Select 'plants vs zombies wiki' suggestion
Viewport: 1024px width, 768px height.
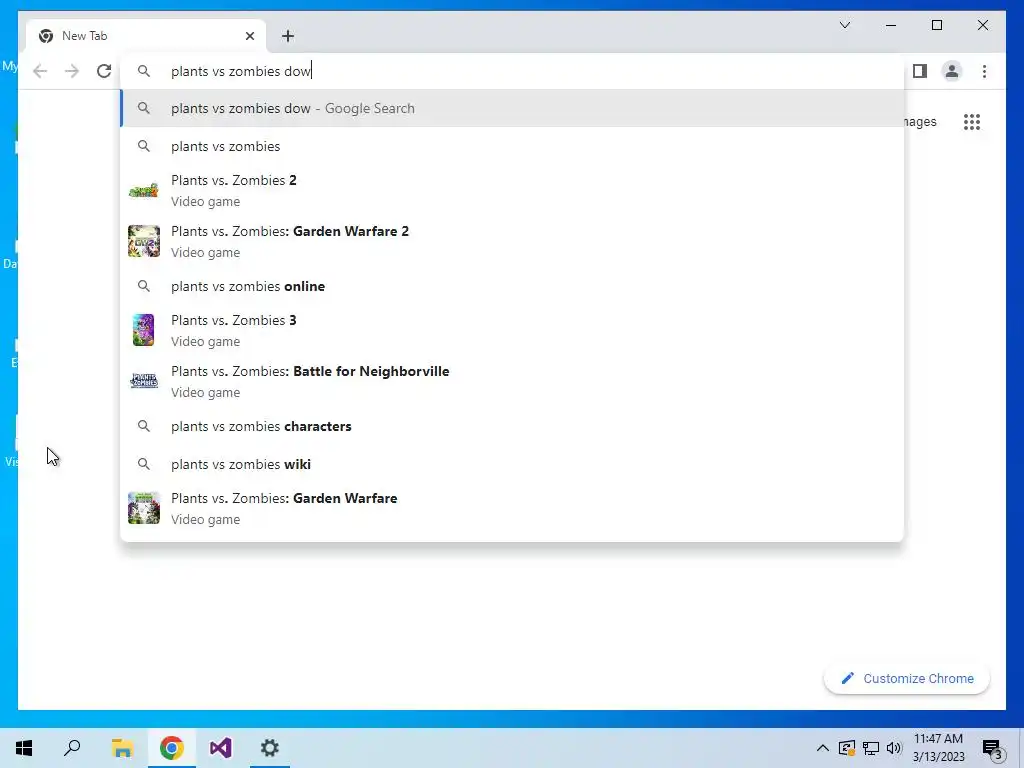513,464
